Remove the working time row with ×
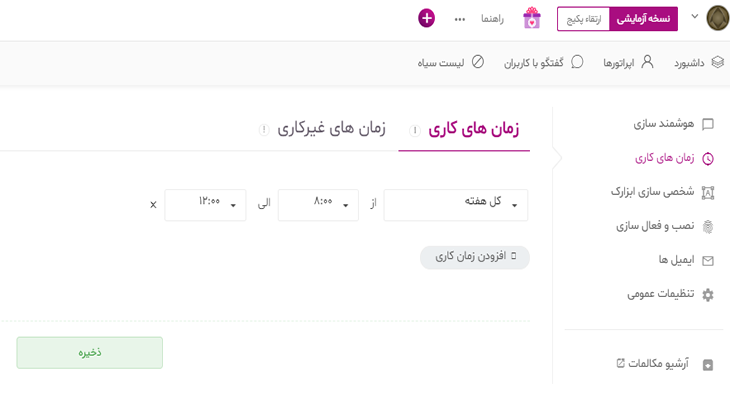730x400 pixels. click(153, 205)
